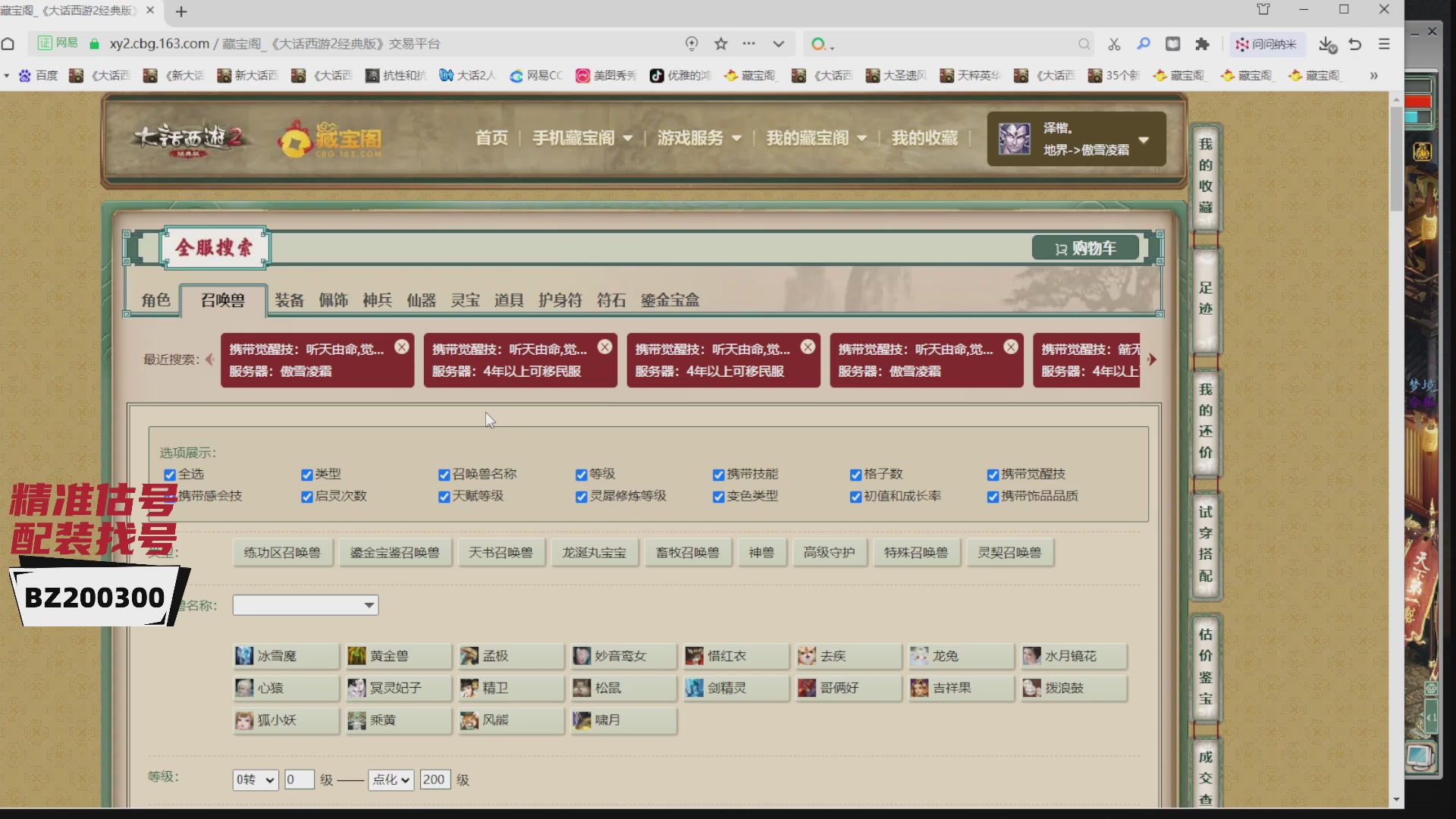The width and height of the screenshot is (1456, 819).
Task: Switch to the 符石 tab
Action: tap(611, 300)
